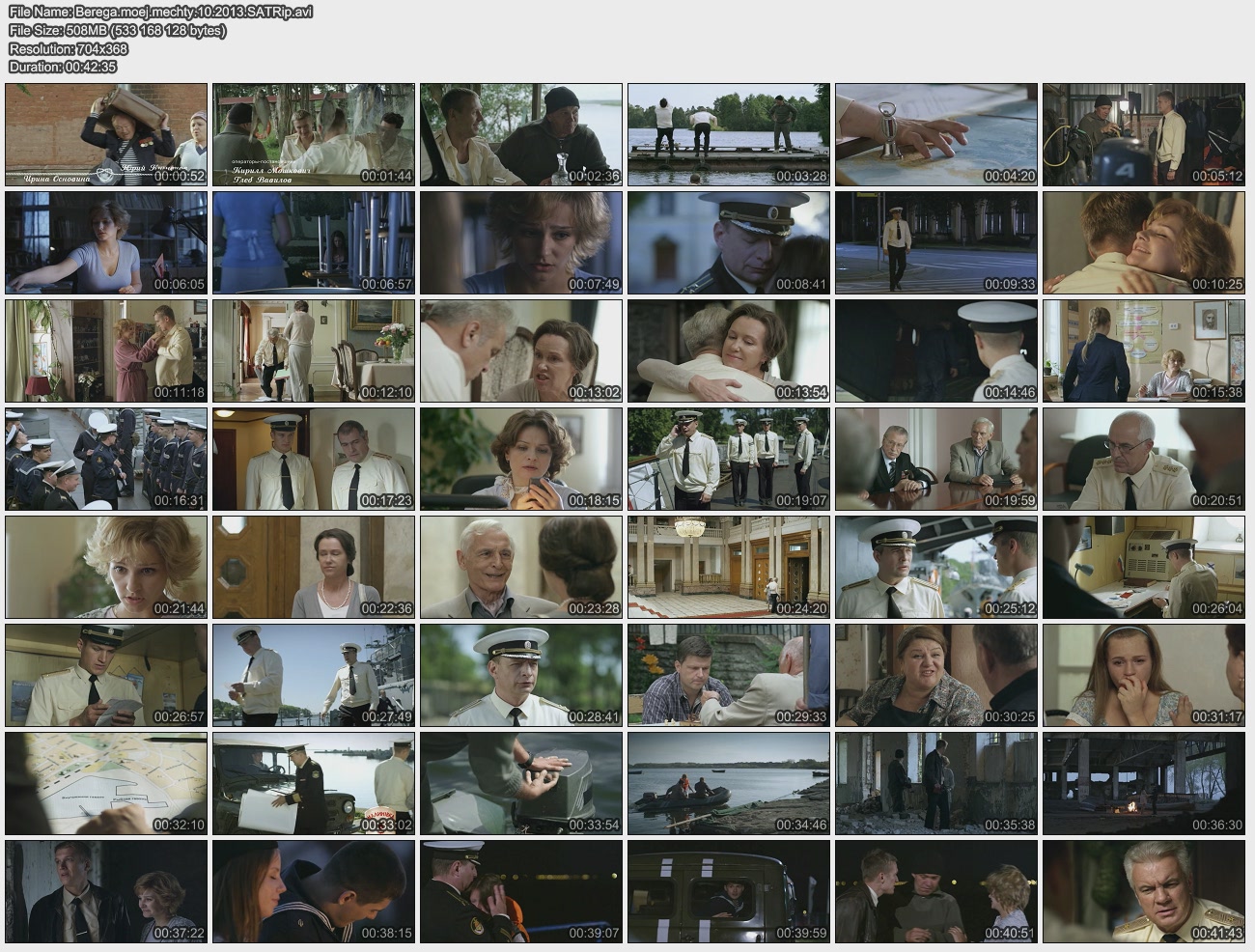
Task: Select the night street frame at 00:09:33
Action: point(936,242)
